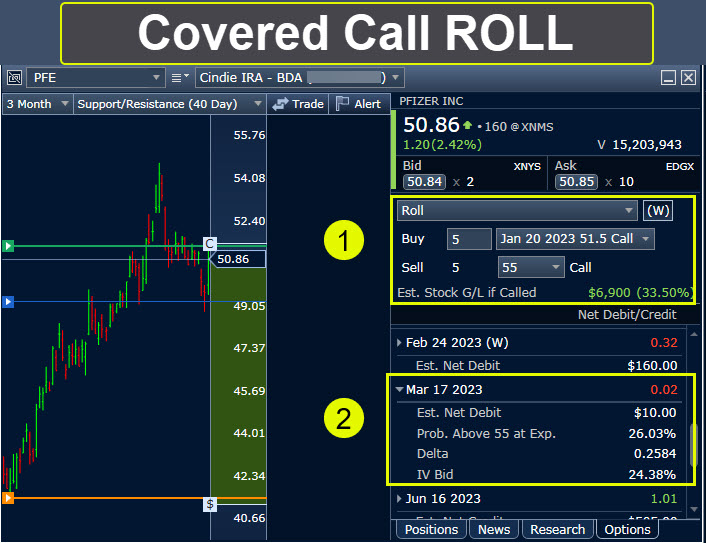Expand the Feb 24 2023 (W) row
The height and width of the screenshot is (543, 706).
[400, 343]
